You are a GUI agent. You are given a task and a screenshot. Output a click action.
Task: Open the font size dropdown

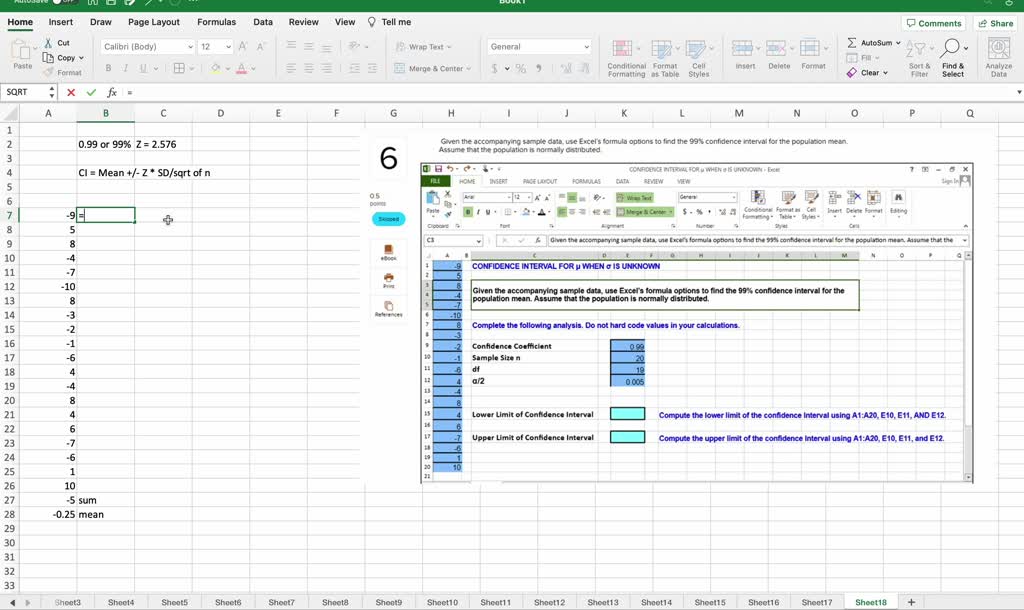coord(227,46)
